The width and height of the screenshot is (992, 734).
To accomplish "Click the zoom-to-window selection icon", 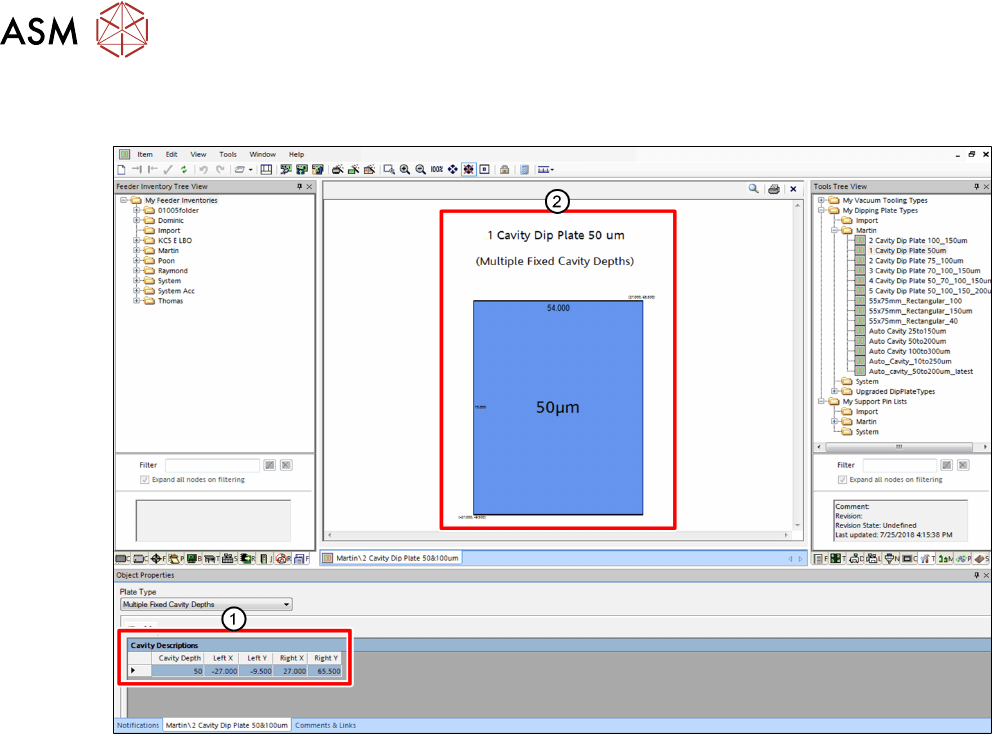I will point(389,170).
